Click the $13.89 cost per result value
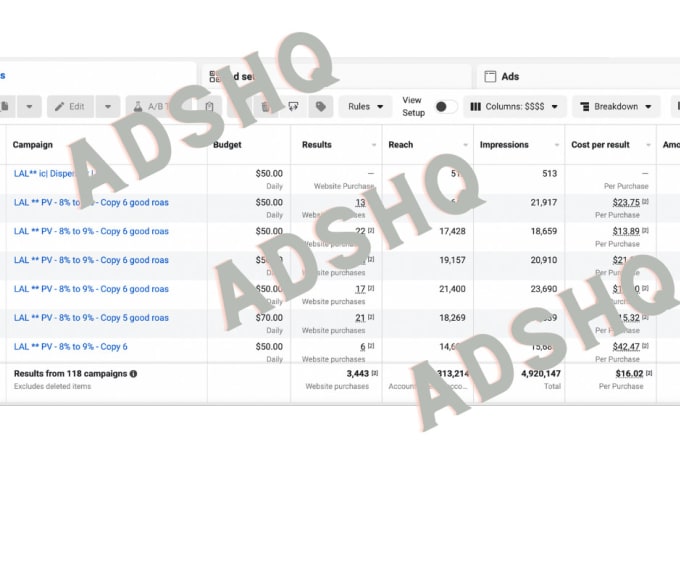This screenshot has width=680, height=570. pos(626,232)
